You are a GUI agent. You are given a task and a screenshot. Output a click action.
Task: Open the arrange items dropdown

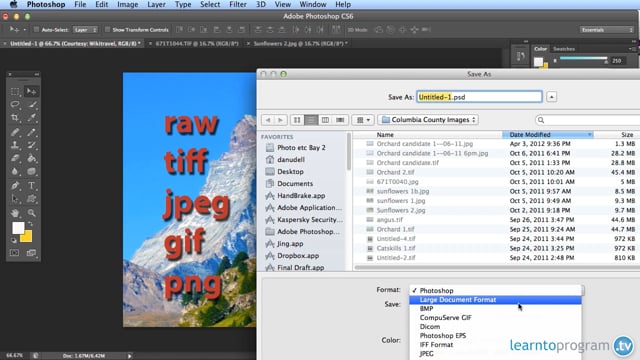tap(363, 120)
